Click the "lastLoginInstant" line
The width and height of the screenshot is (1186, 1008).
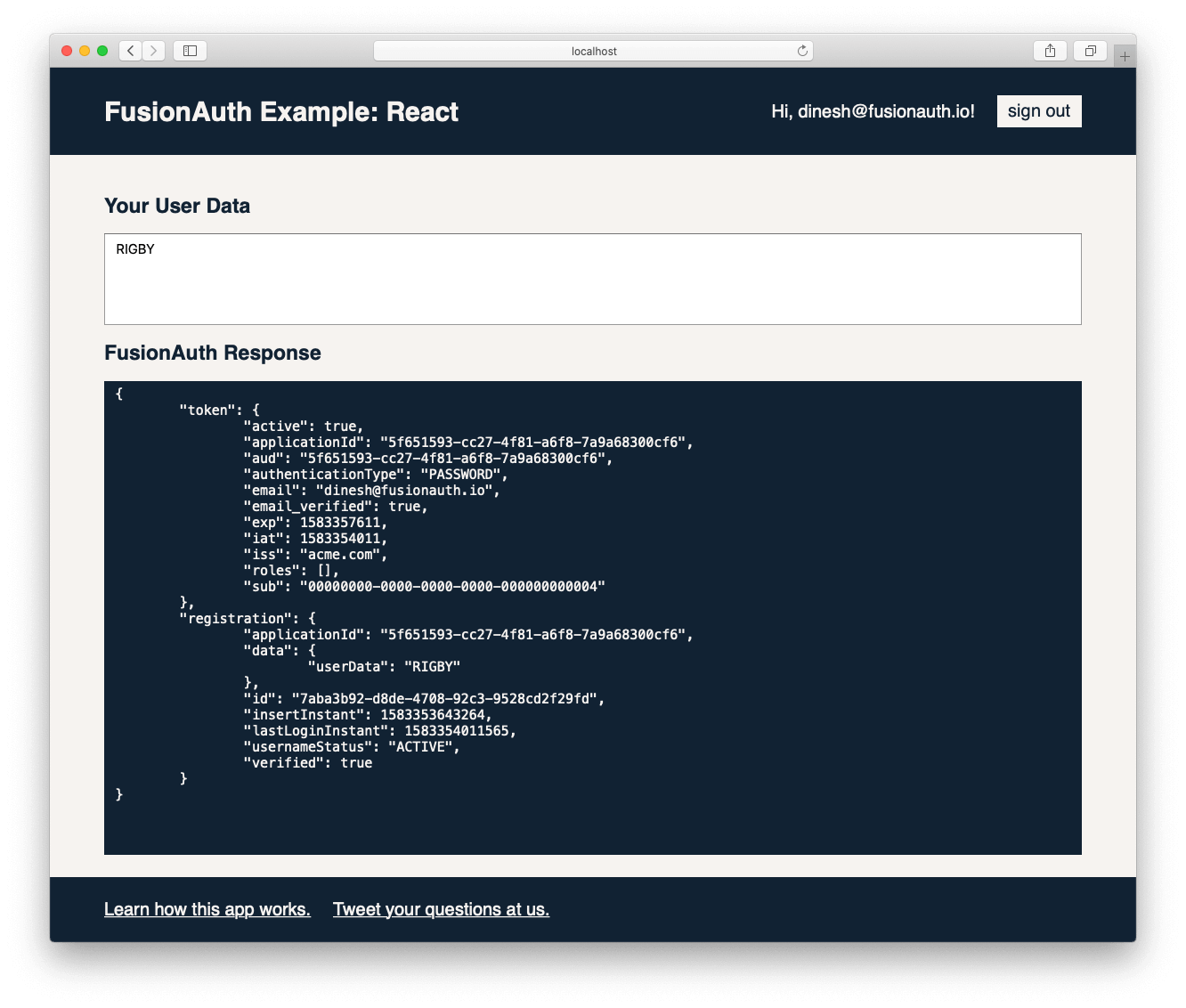[380, 730]
